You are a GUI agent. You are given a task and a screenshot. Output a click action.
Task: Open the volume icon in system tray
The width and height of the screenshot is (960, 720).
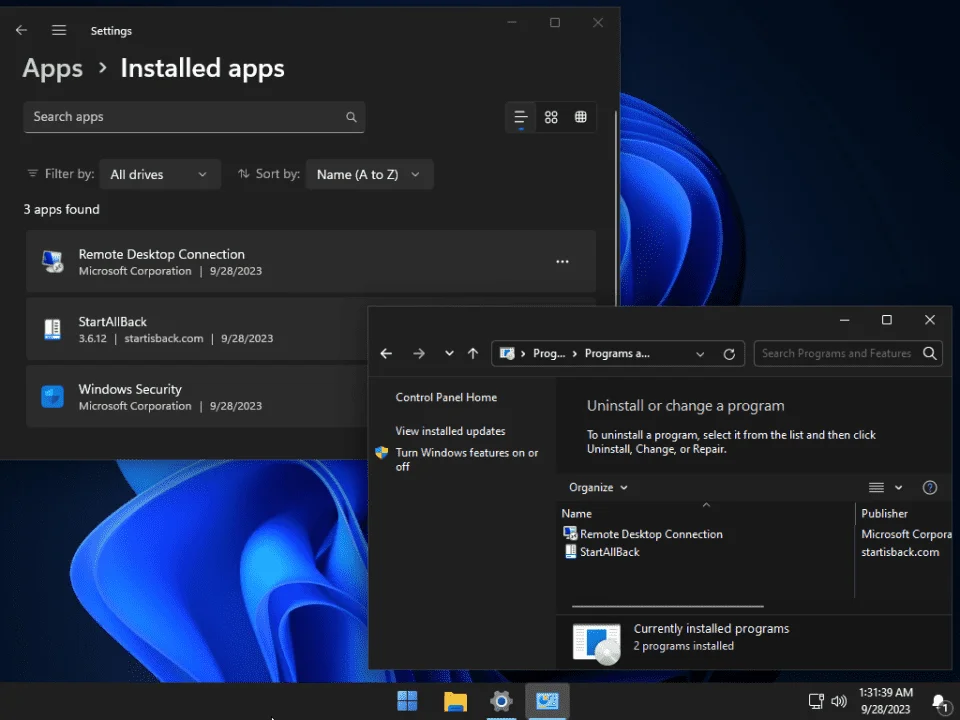(839, 701)
